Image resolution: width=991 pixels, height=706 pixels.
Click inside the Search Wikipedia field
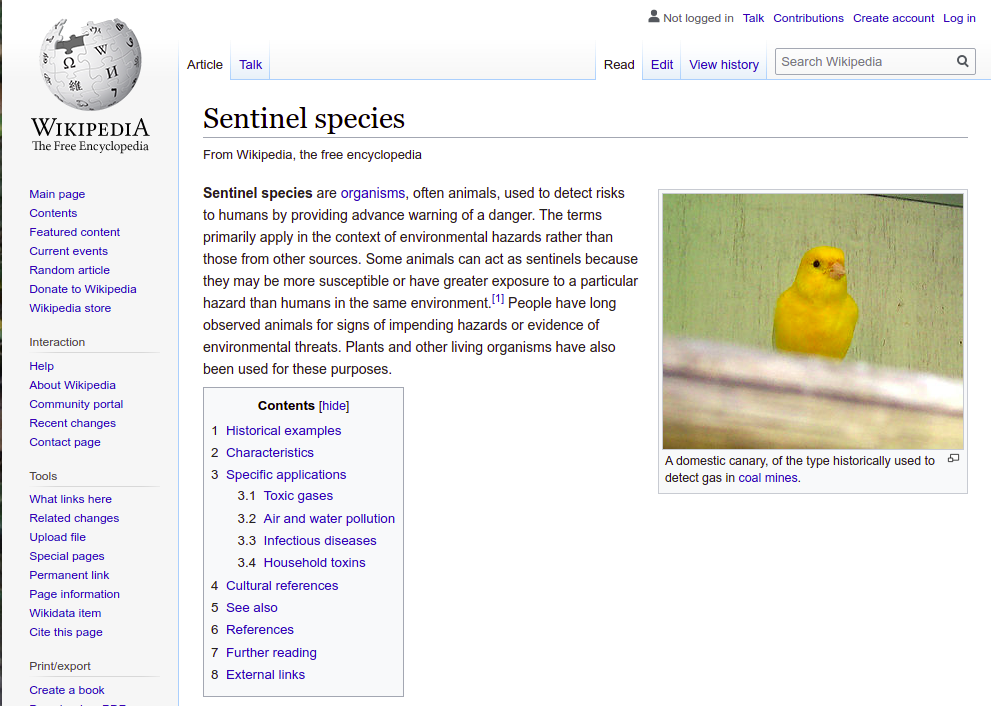865,61
